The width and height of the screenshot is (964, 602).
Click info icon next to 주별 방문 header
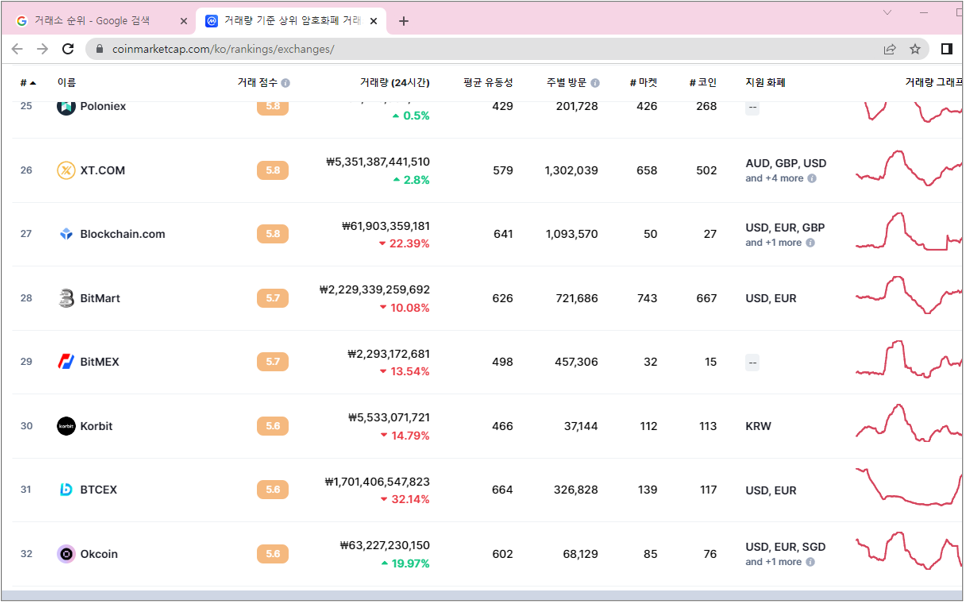(x=595, y=83)
